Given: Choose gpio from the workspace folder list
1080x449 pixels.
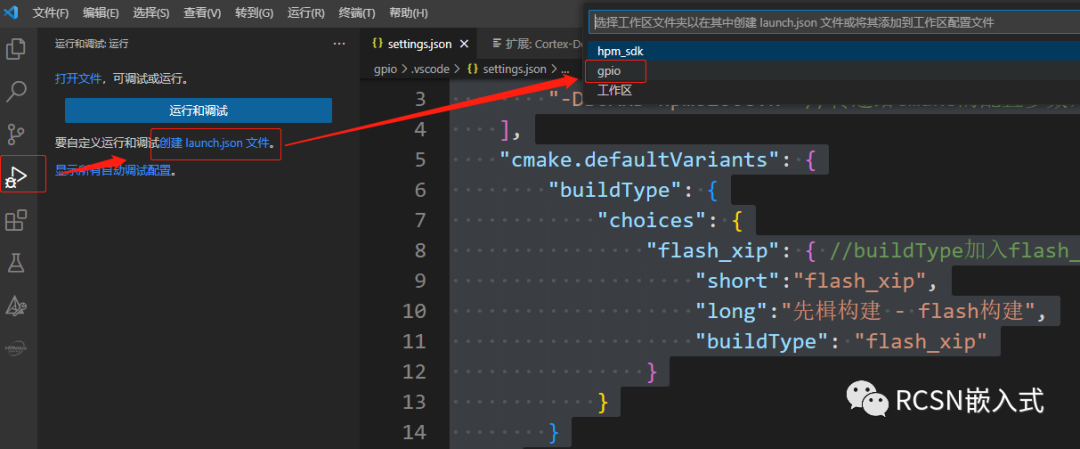Looking at the screenshot, I should (x=609, y=71).
